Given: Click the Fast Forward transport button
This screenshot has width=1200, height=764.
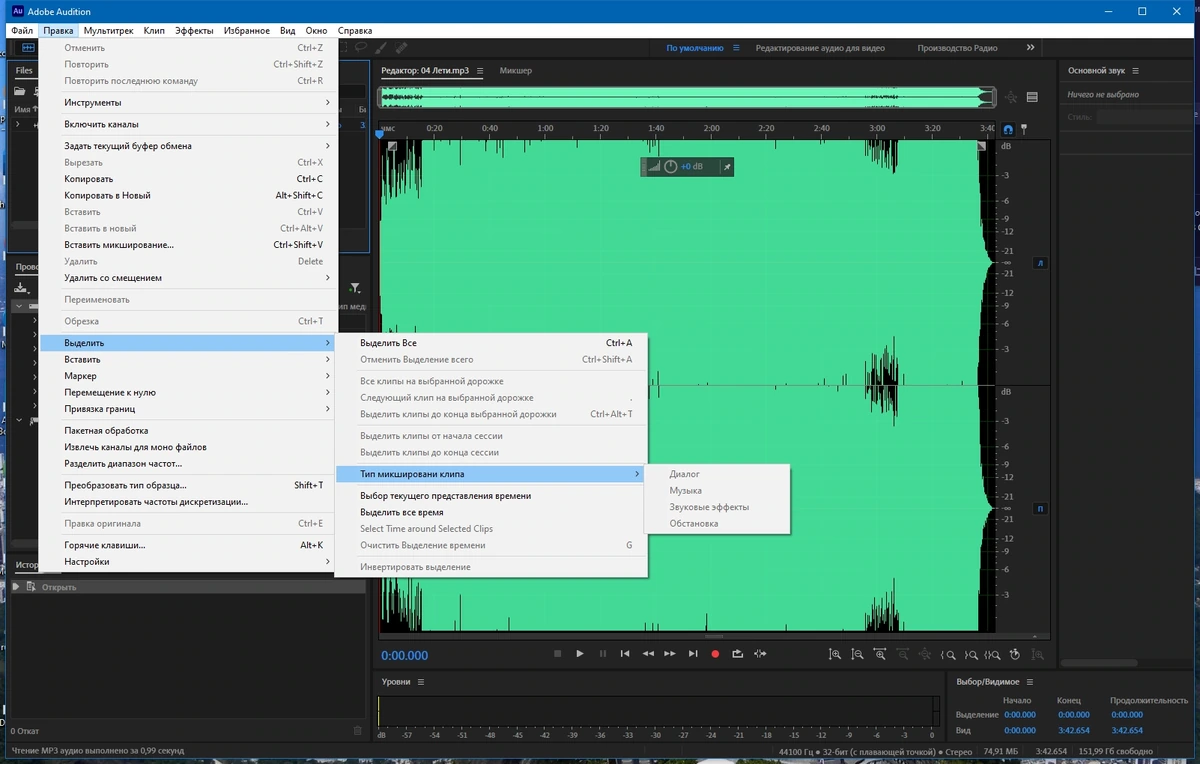Looking at the screenshot, I should click(x=670, y=654).
